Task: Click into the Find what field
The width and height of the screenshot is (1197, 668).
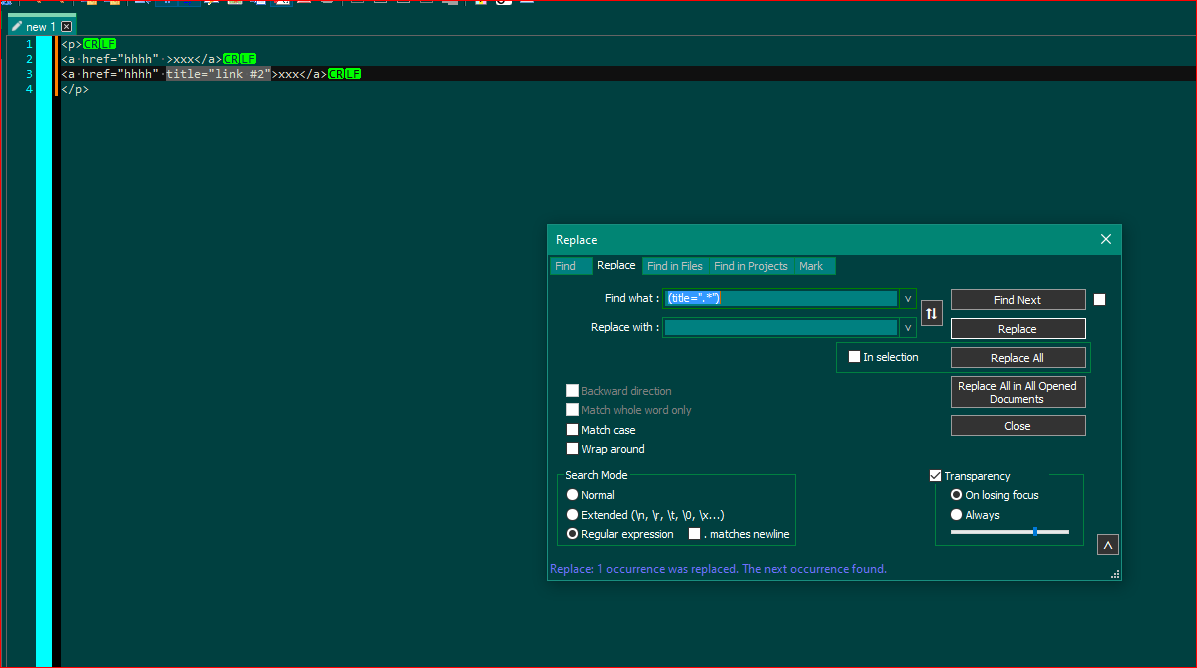Action: [782, 299]
